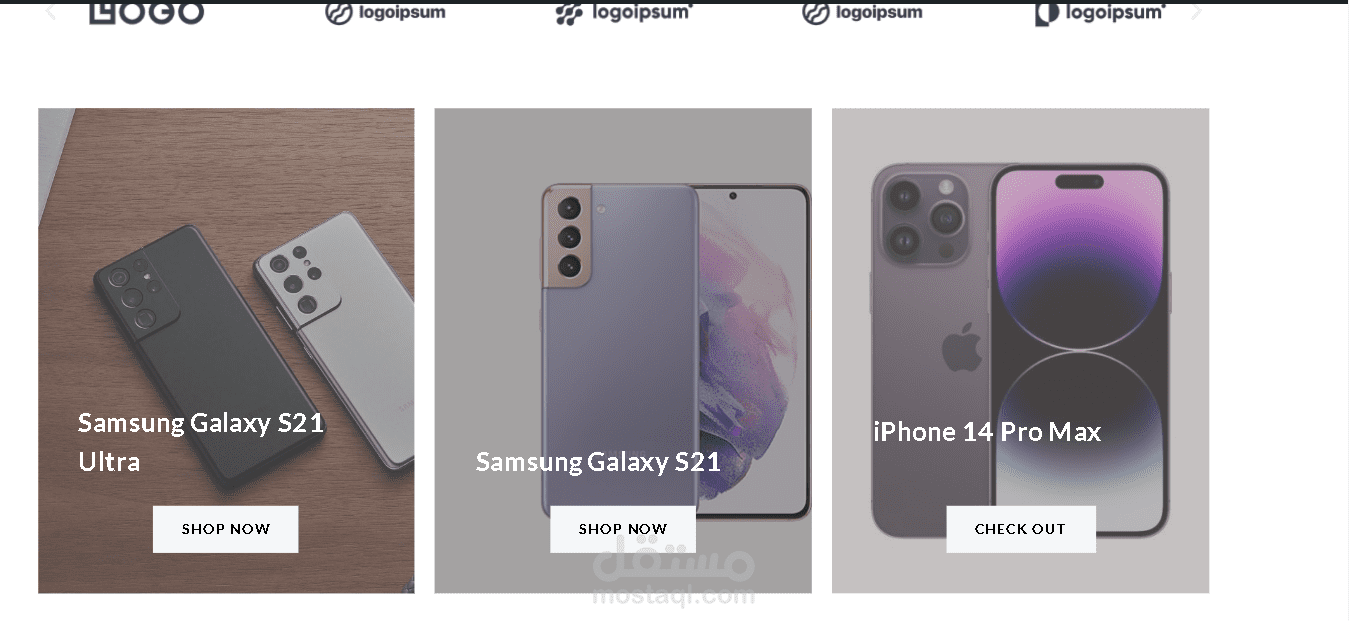This screenshot has width=1349, height=621.
Task: Click the iPhone triple camera module
Action: click(x=919, y=218)
